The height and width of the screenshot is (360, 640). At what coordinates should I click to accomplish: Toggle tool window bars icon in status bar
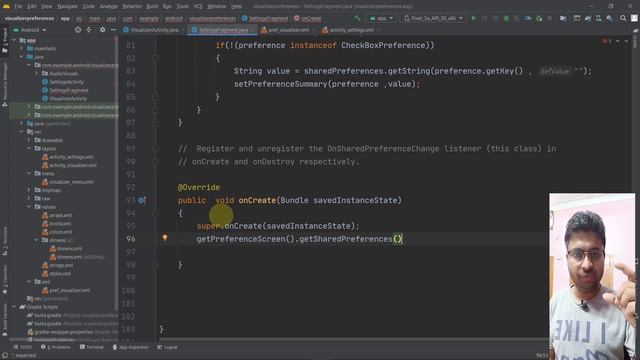(4, 356)
